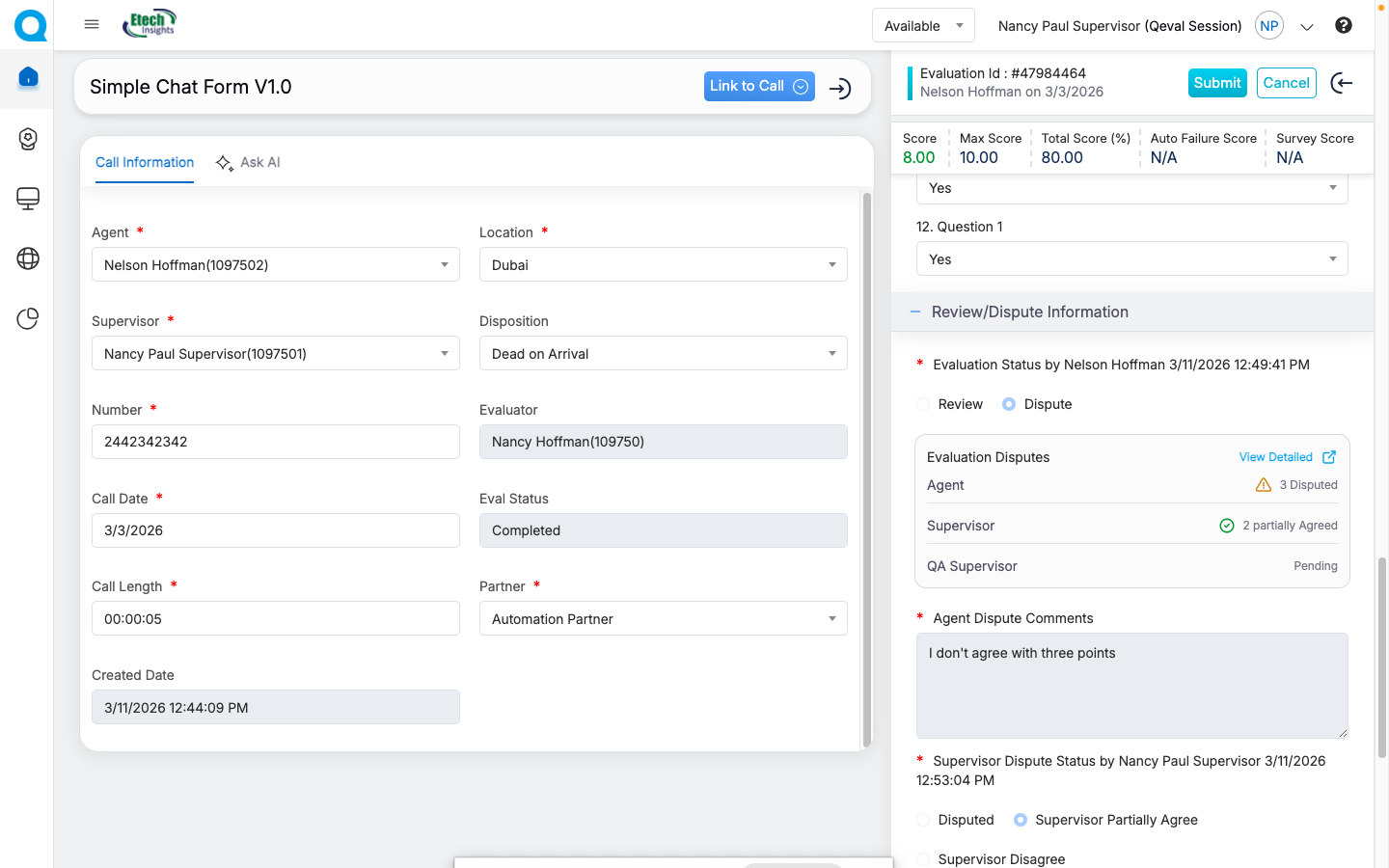Open the Available status dropdown
Image resolution: width=1389 pixels, height=868 pixels.
click(922, 26)
